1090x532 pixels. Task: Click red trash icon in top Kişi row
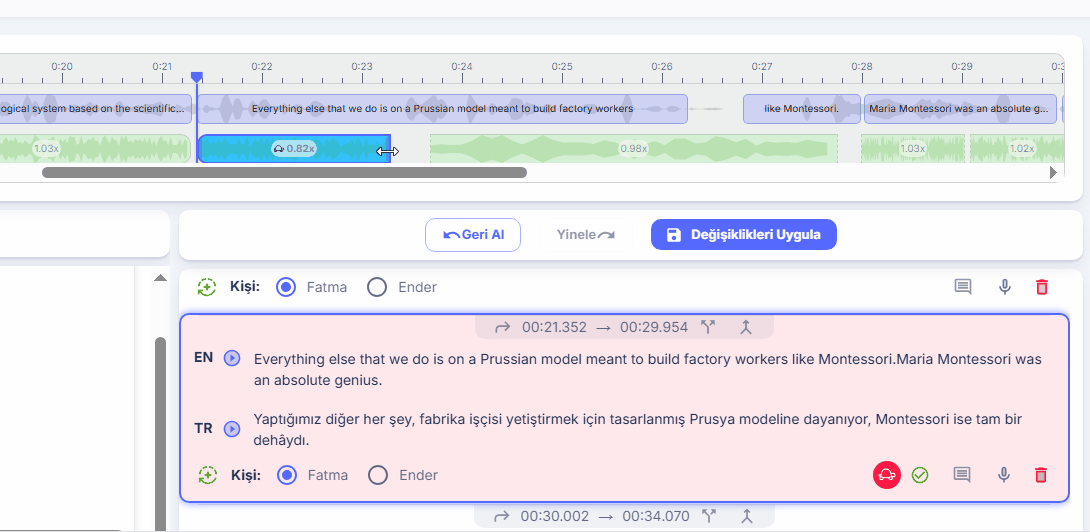1041,287
